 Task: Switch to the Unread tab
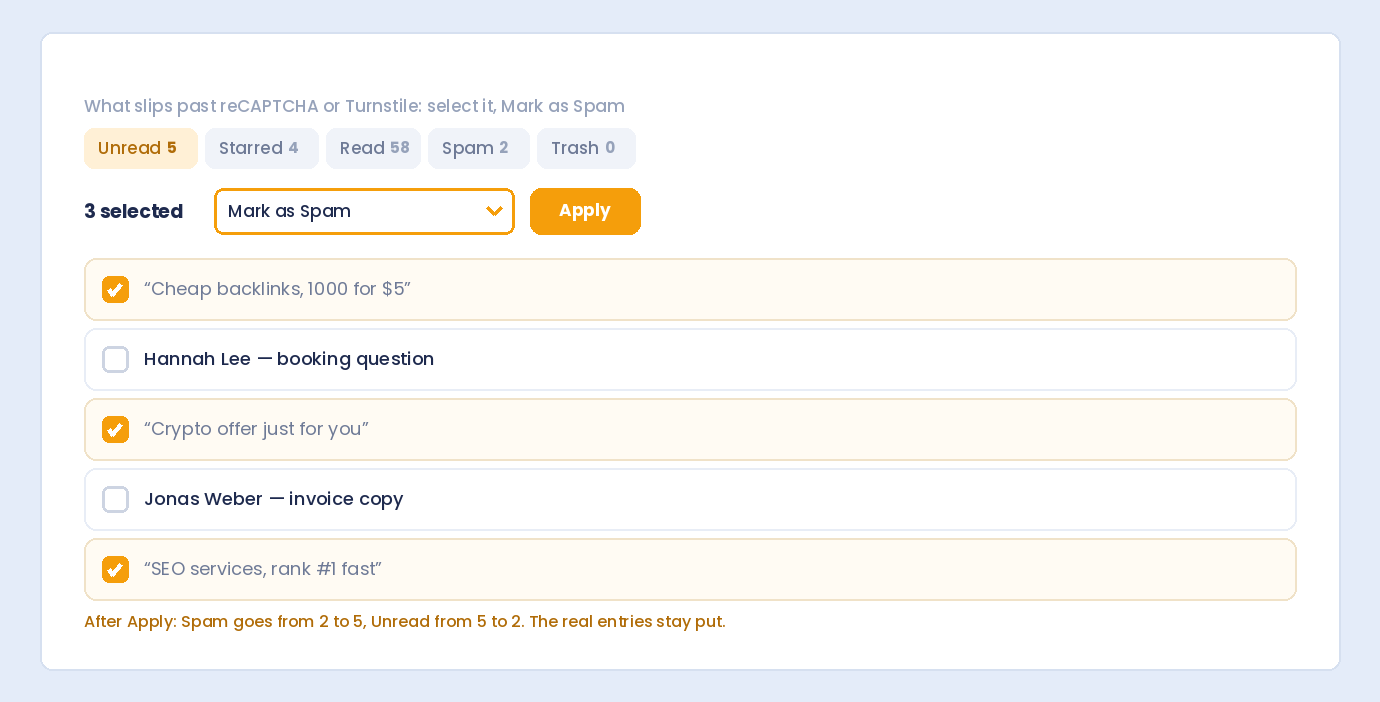click(141, 148)
